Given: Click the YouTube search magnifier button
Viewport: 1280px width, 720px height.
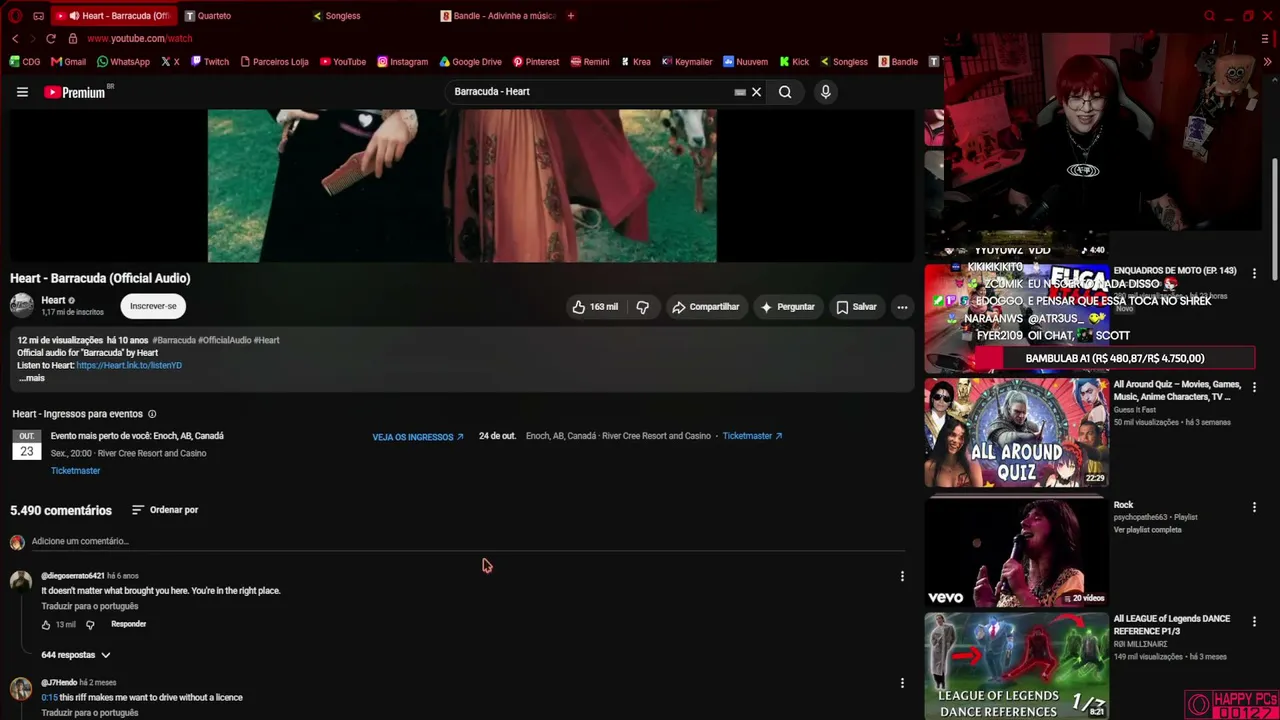Looking at the screenshot, I should pyautogui.click(x=785, y=92).
